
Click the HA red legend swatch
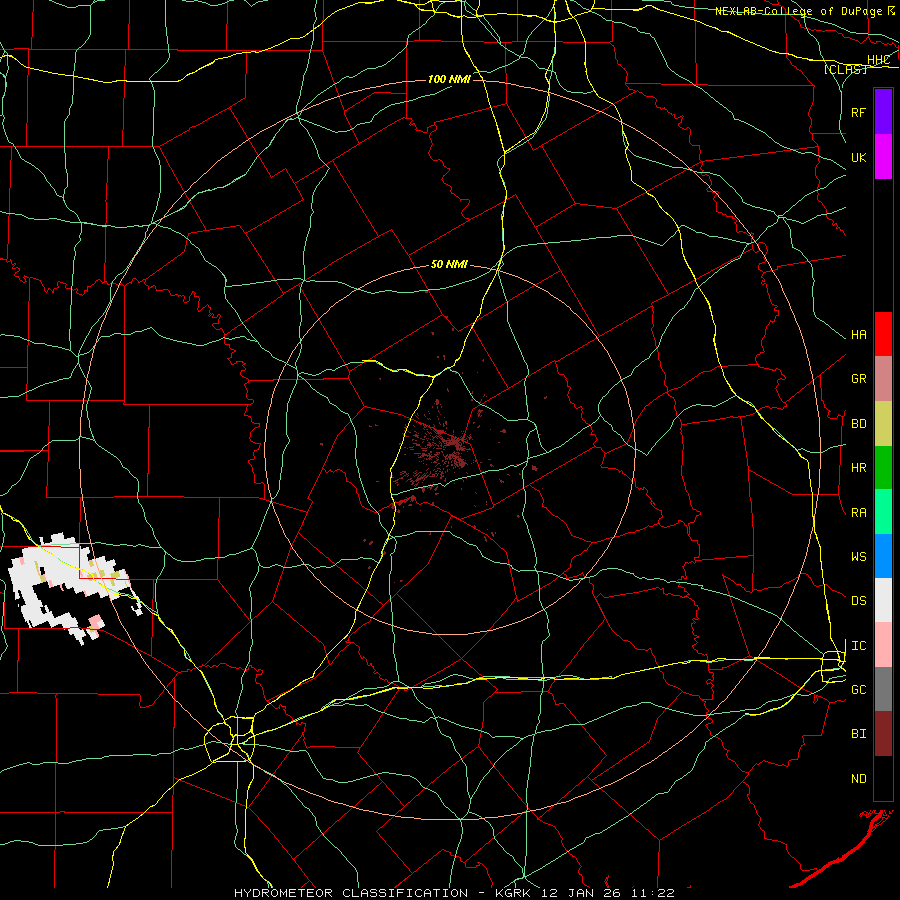pos(883,334)
